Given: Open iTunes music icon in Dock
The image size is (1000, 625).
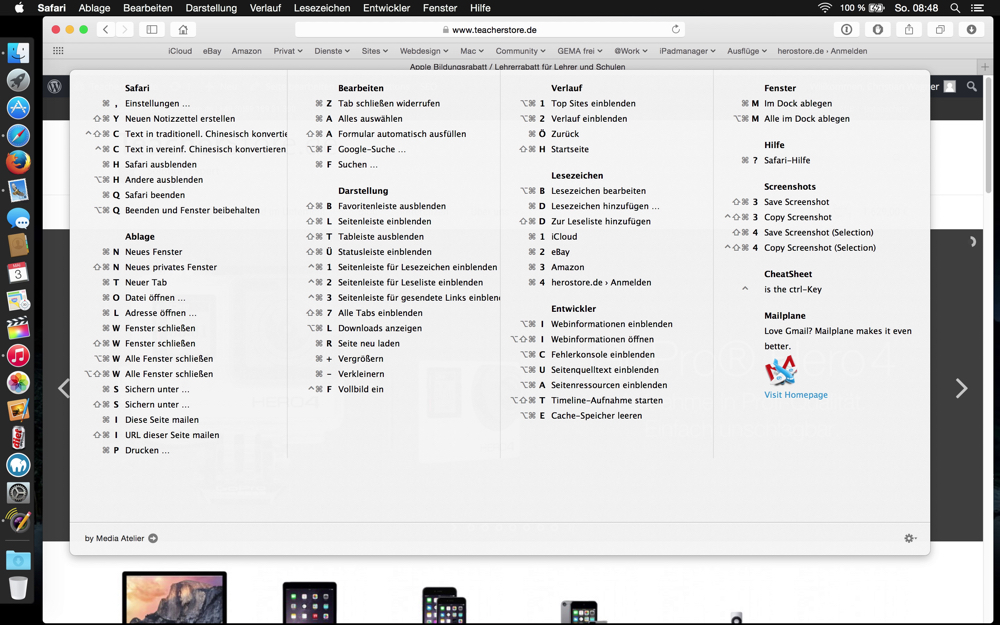Looking at the screenshot, I should [x=18, y=355].
